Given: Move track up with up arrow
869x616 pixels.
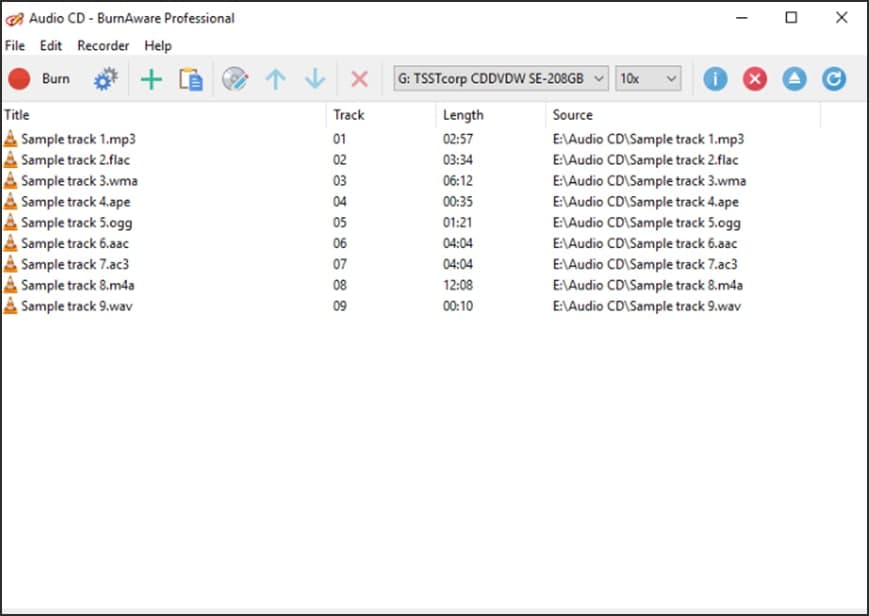Looking at the screenshot, I should (x=275, y=79).
